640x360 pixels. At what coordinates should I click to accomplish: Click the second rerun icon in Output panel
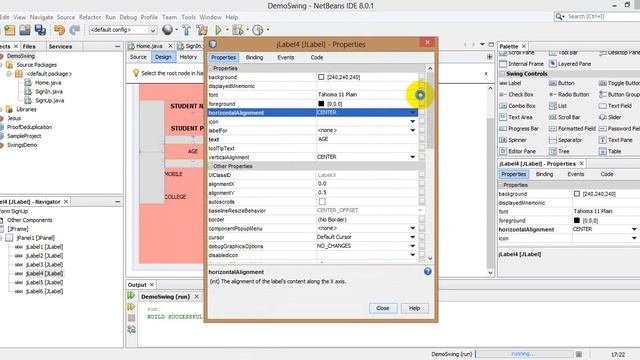click(131, 307)
